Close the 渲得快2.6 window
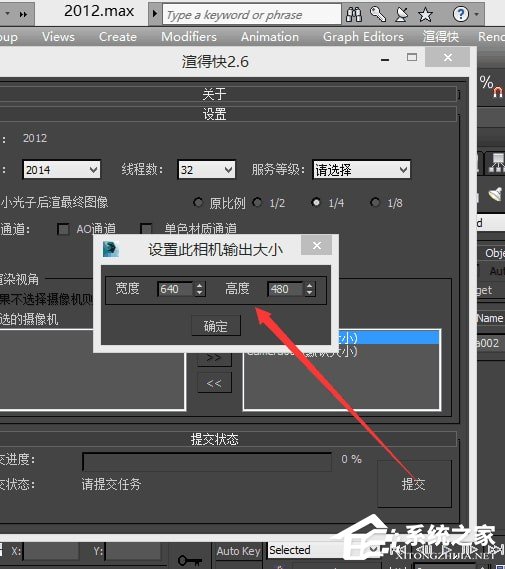Image resolution: width=505 pixels, height=569 pixels. (448, 57)
